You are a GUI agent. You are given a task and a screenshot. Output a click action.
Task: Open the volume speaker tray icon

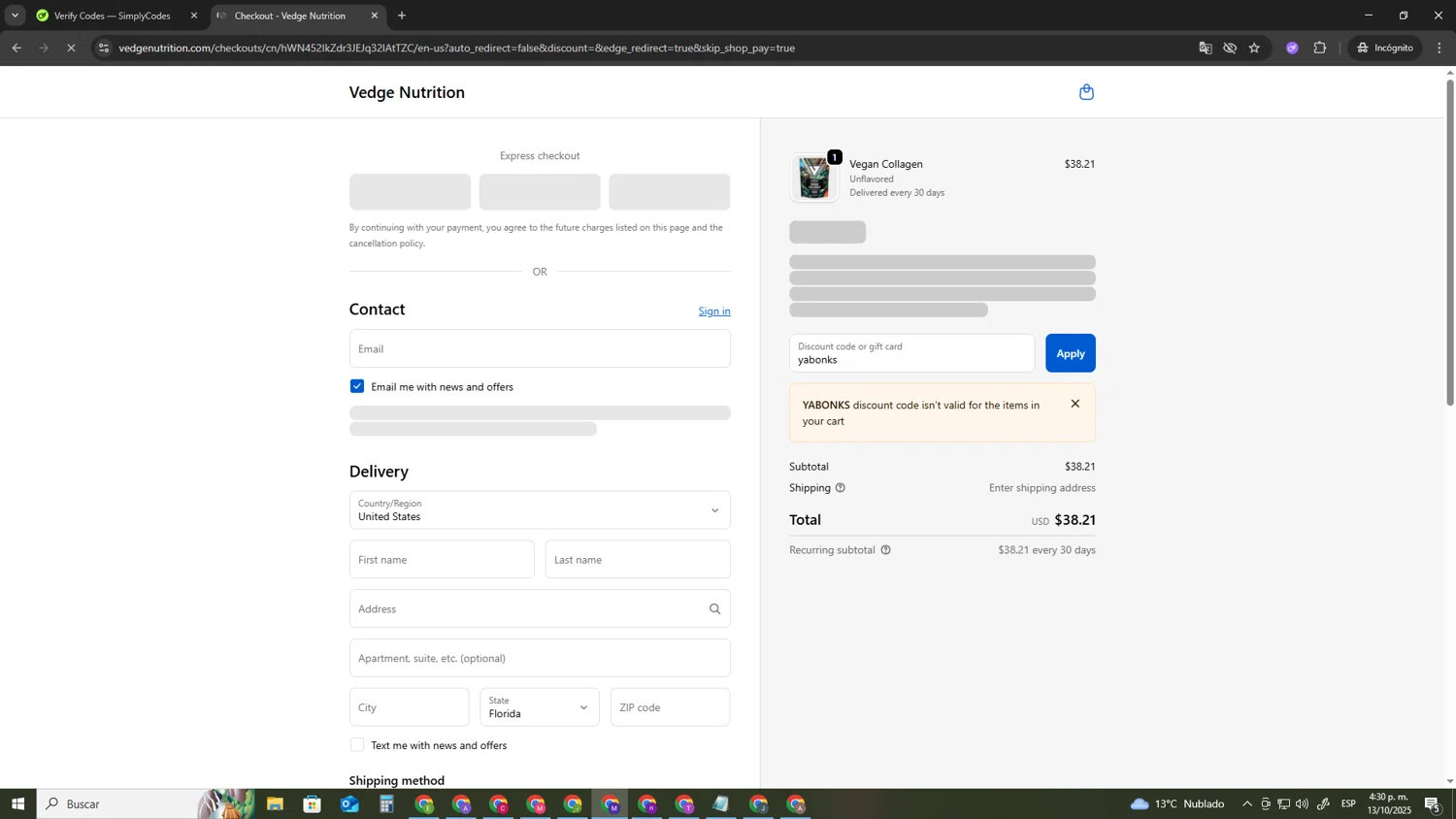(1302, 804)
